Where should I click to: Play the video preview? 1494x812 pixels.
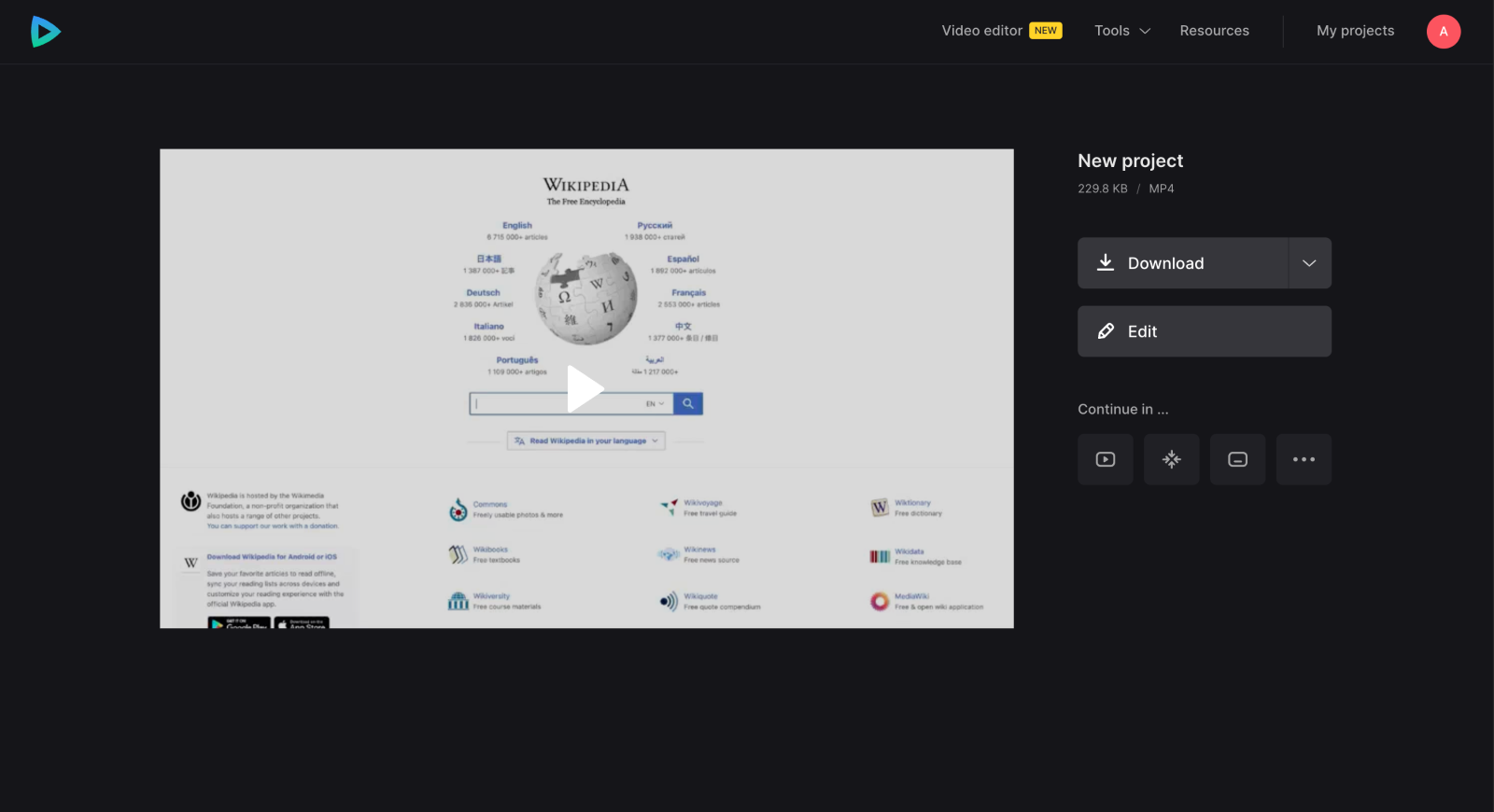point(585,388)
